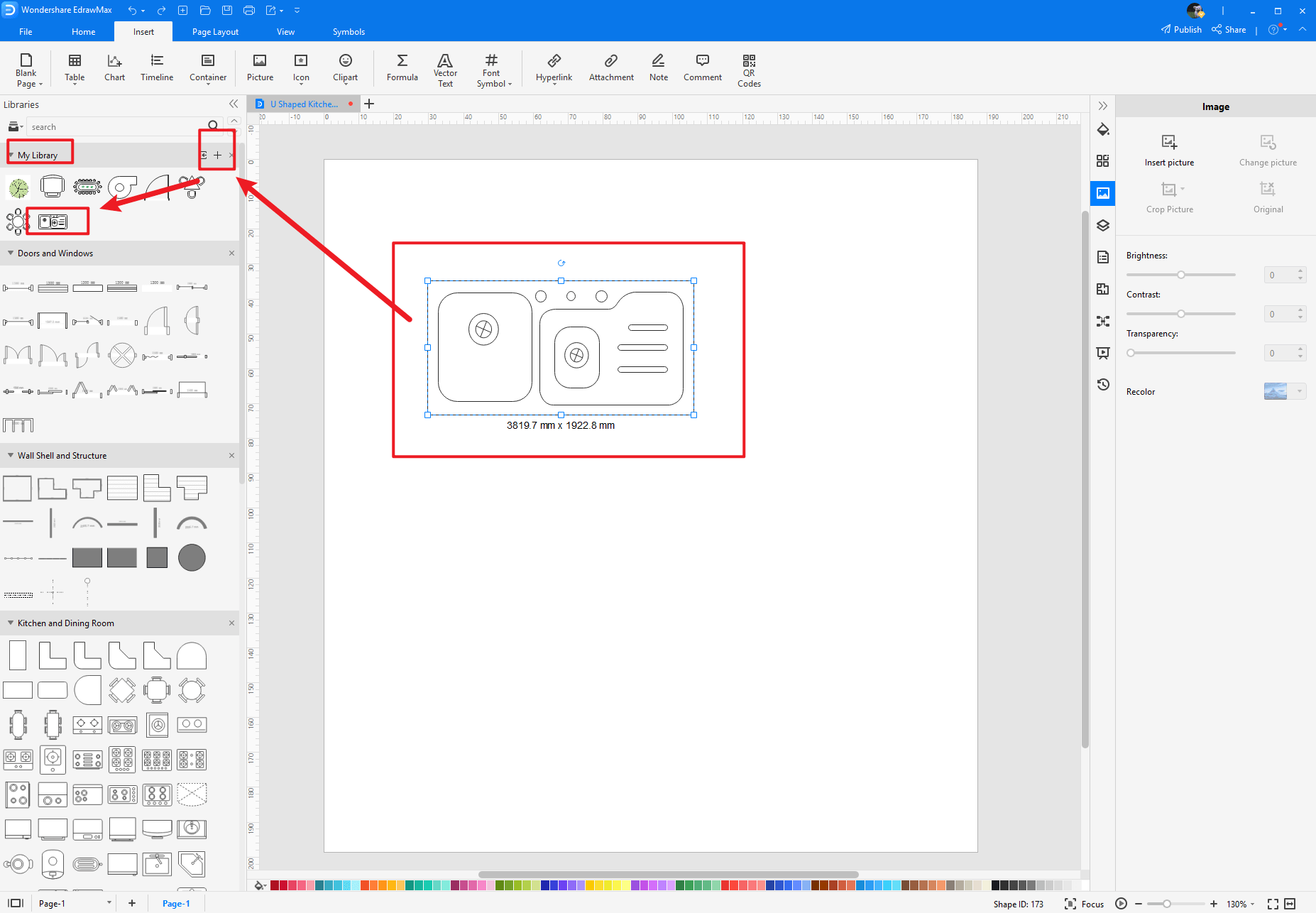The image size is (1316, 913).
Task: Click the Publish button
Action: click(1182, 29)
